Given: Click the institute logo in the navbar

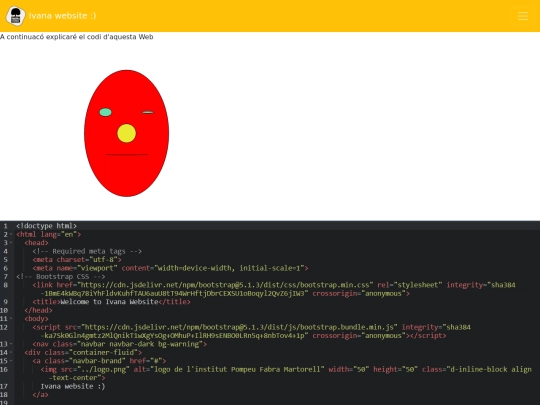Looking at the screenshot, I should (x=15, y=16).
